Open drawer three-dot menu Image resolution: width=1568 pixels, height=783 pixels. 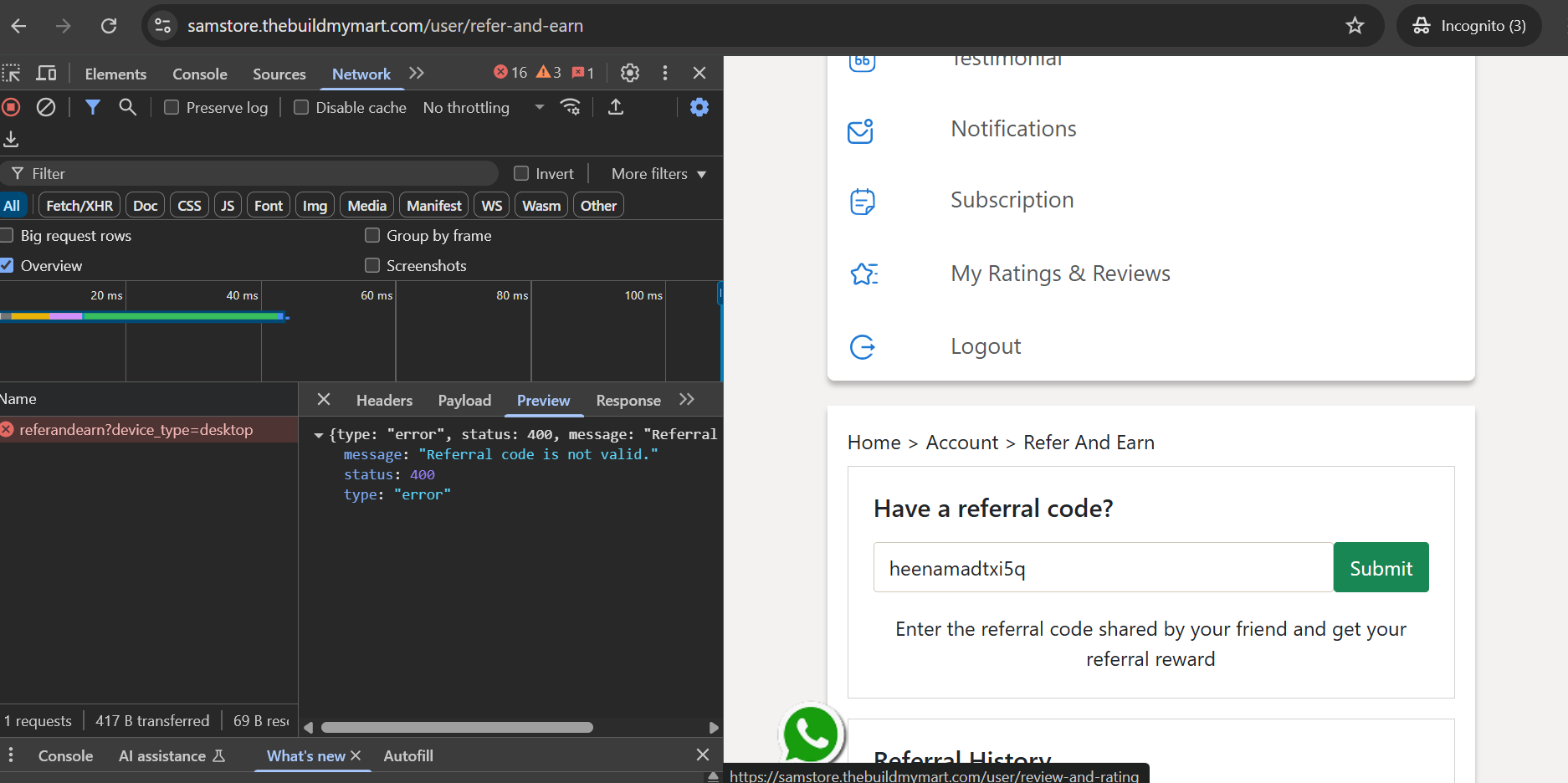coord(11,755)
